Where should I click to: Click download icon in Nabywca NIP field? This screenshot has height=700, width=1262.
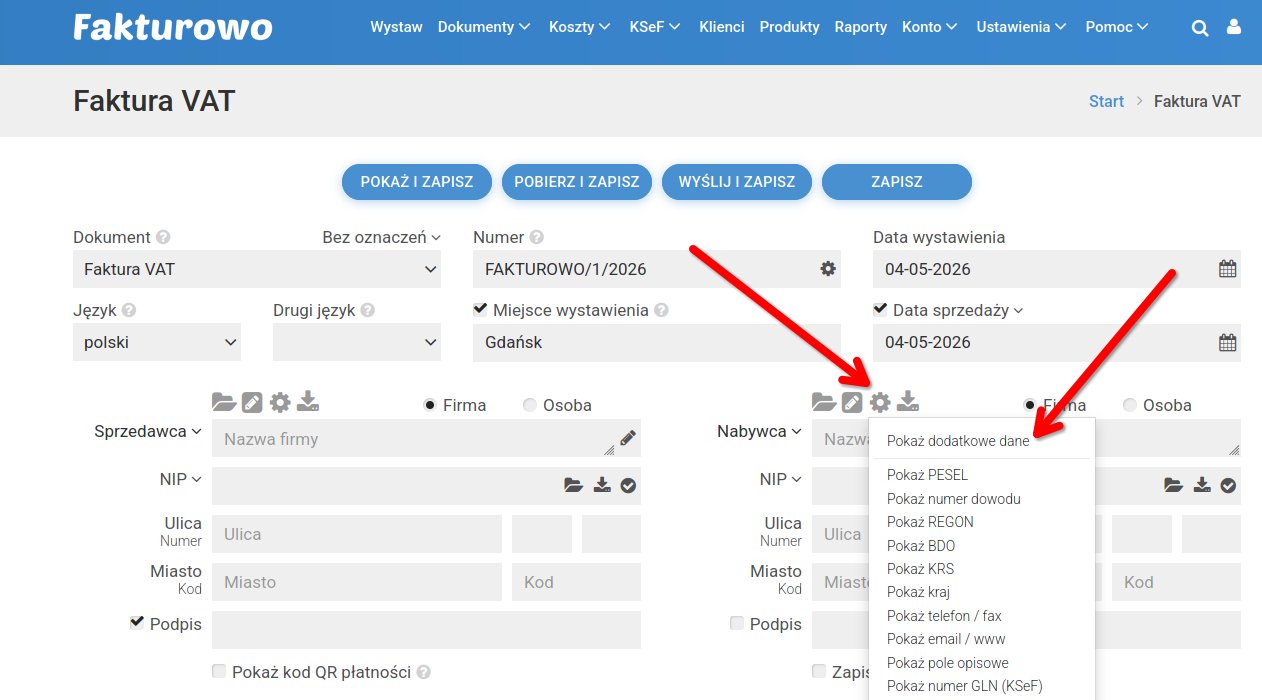tap(1201, 485)
